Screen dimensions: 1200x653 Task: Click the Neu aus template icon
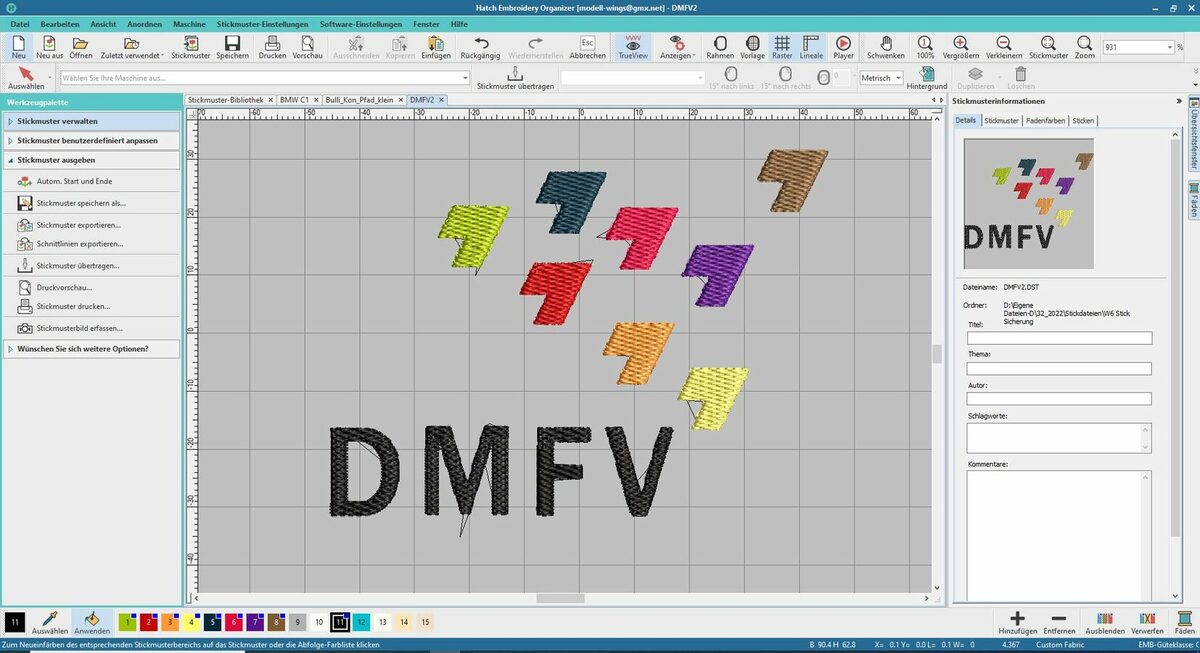(49, 47)
